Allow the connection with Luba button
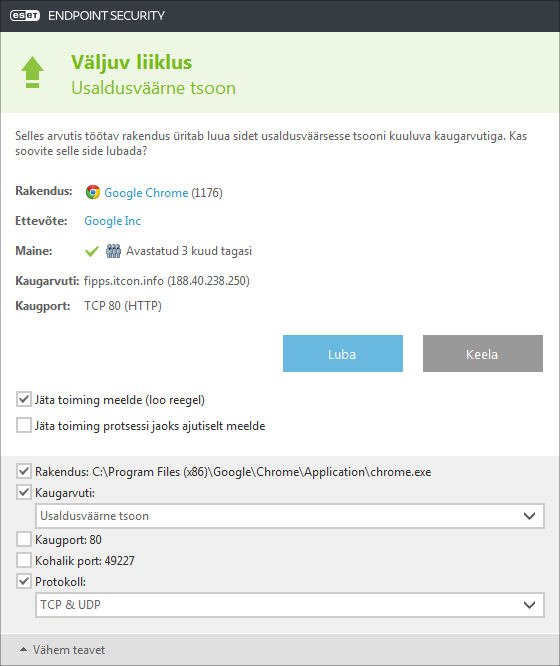 point(343,353)
